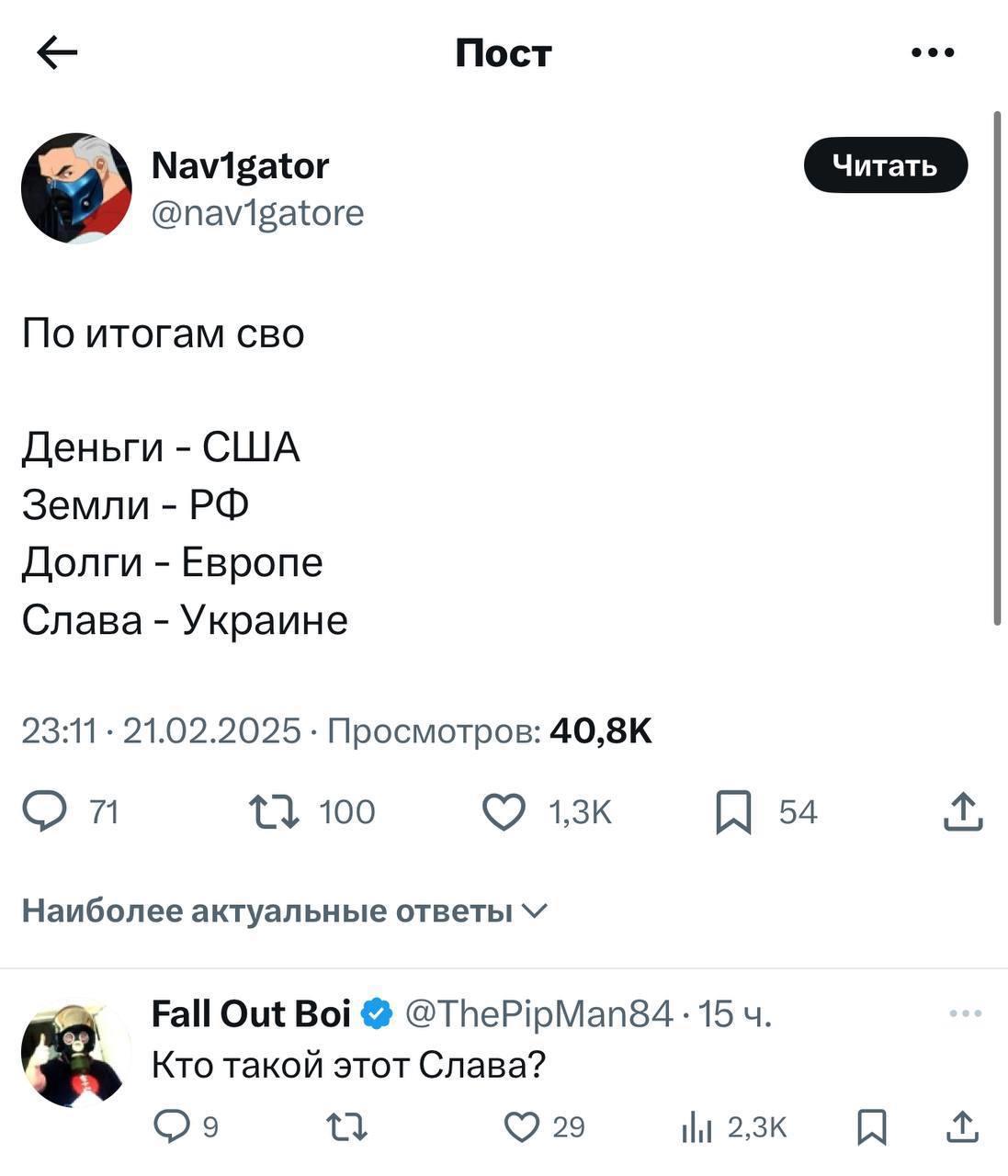Bookmark Fall Out Boi's reply

coord(871,1126)
